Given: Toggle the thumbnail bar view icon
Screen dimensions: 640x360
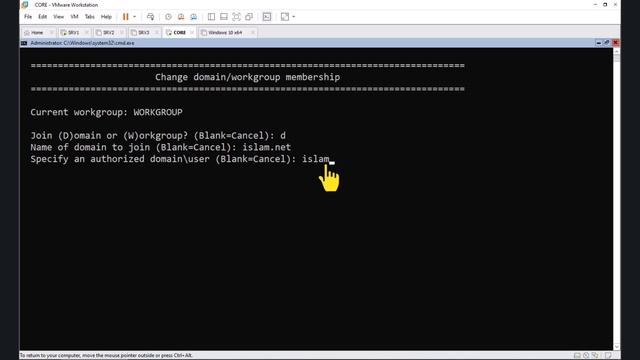Looking at the screenshot, I should click(224, 17).
